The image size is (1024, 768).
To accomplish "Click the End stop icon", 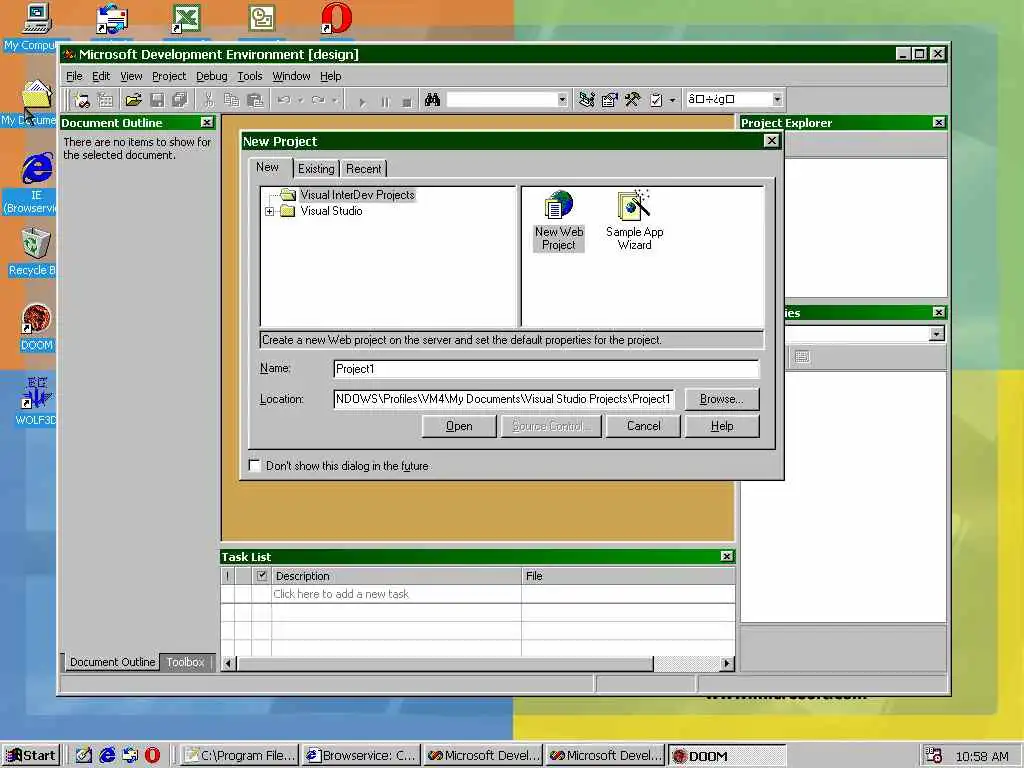I will pyautogui.click(x=407, y=101).
